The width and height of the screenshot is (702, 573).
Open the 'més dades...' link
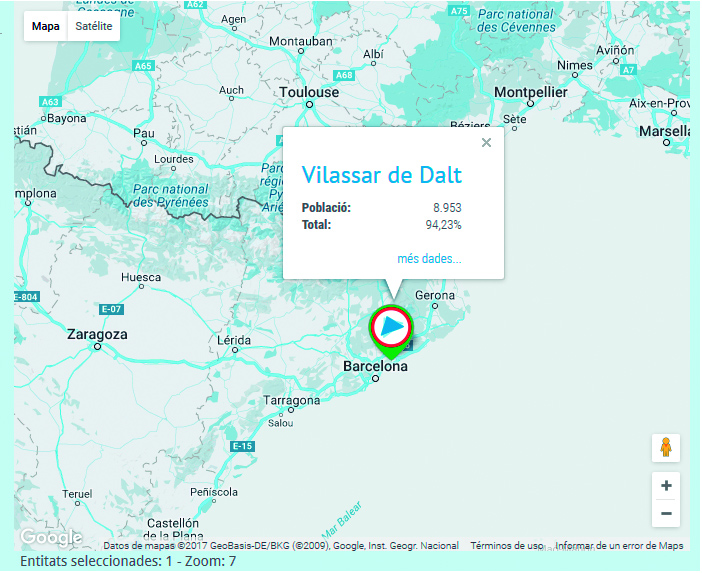pyautogui.click(x=429, y=259)
